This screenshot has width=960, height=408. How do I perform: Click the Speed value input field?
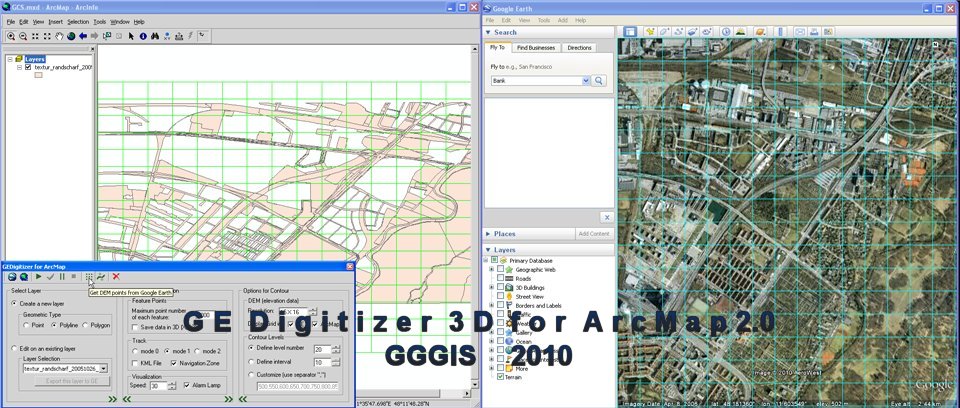(x=158, y=386)
